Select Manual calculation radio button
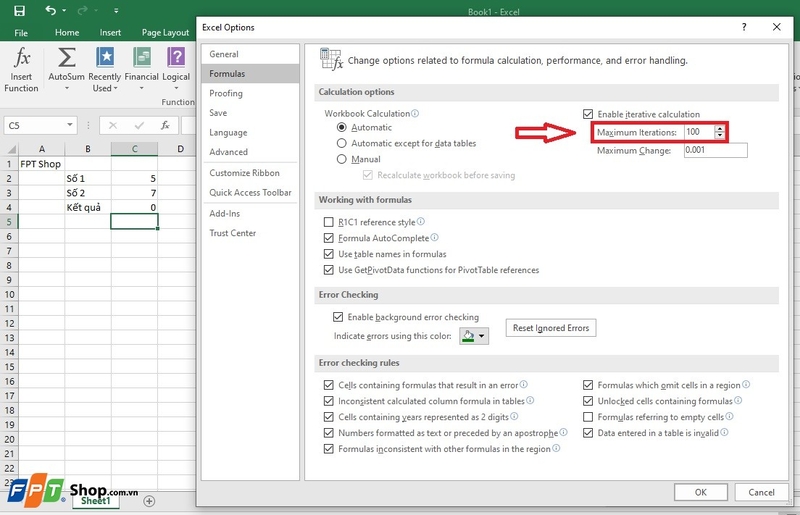800x515 pixels. (x=341, y=159)
